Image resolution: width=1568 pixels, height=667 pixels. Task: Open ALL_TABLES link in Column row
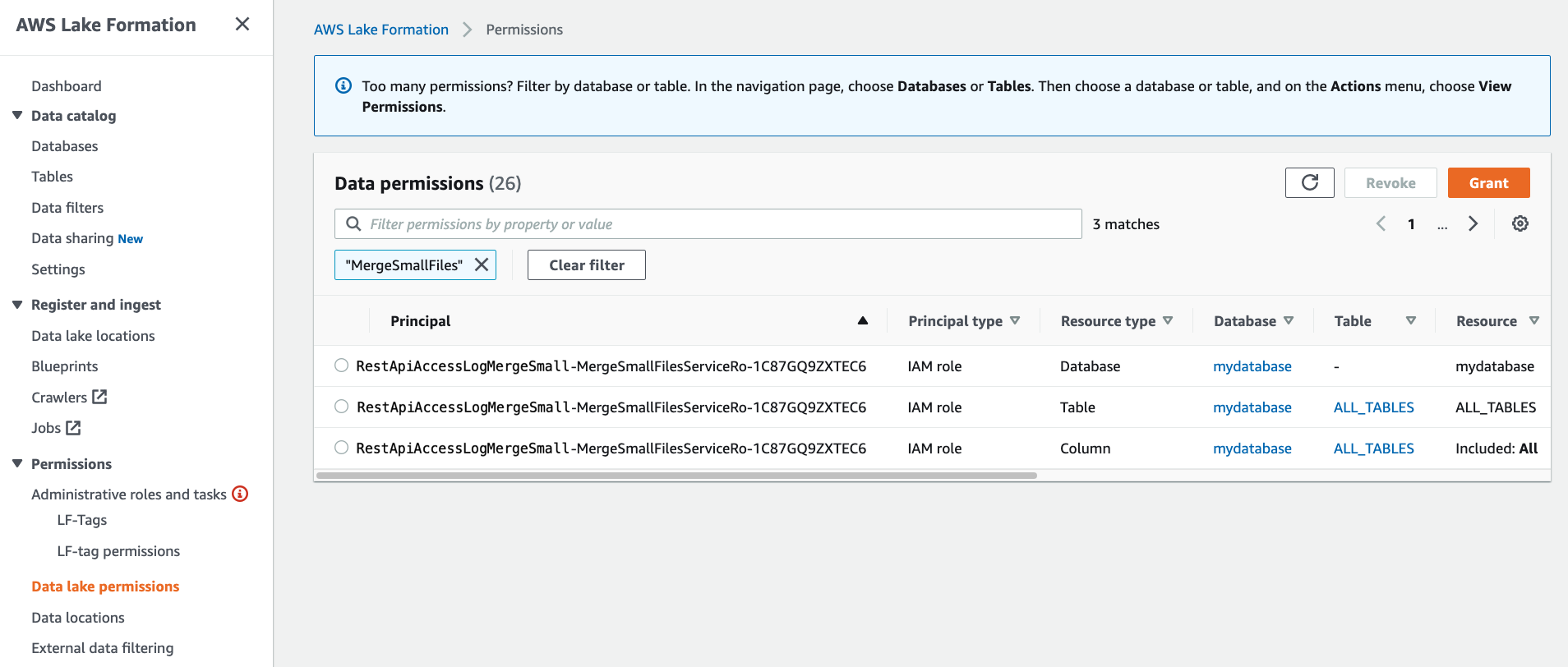(1374, 448)
